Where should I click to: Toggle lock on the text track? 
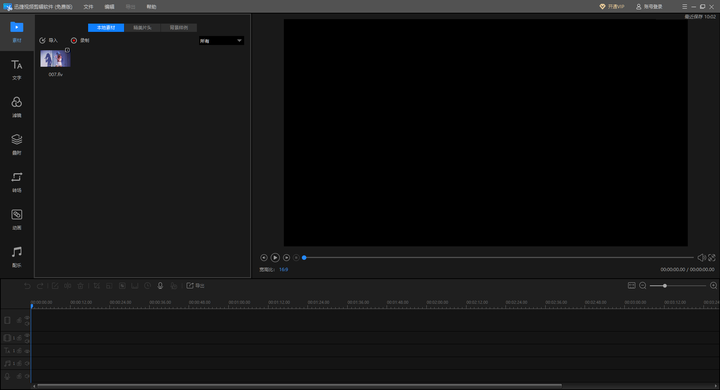[x=19, y=350]
